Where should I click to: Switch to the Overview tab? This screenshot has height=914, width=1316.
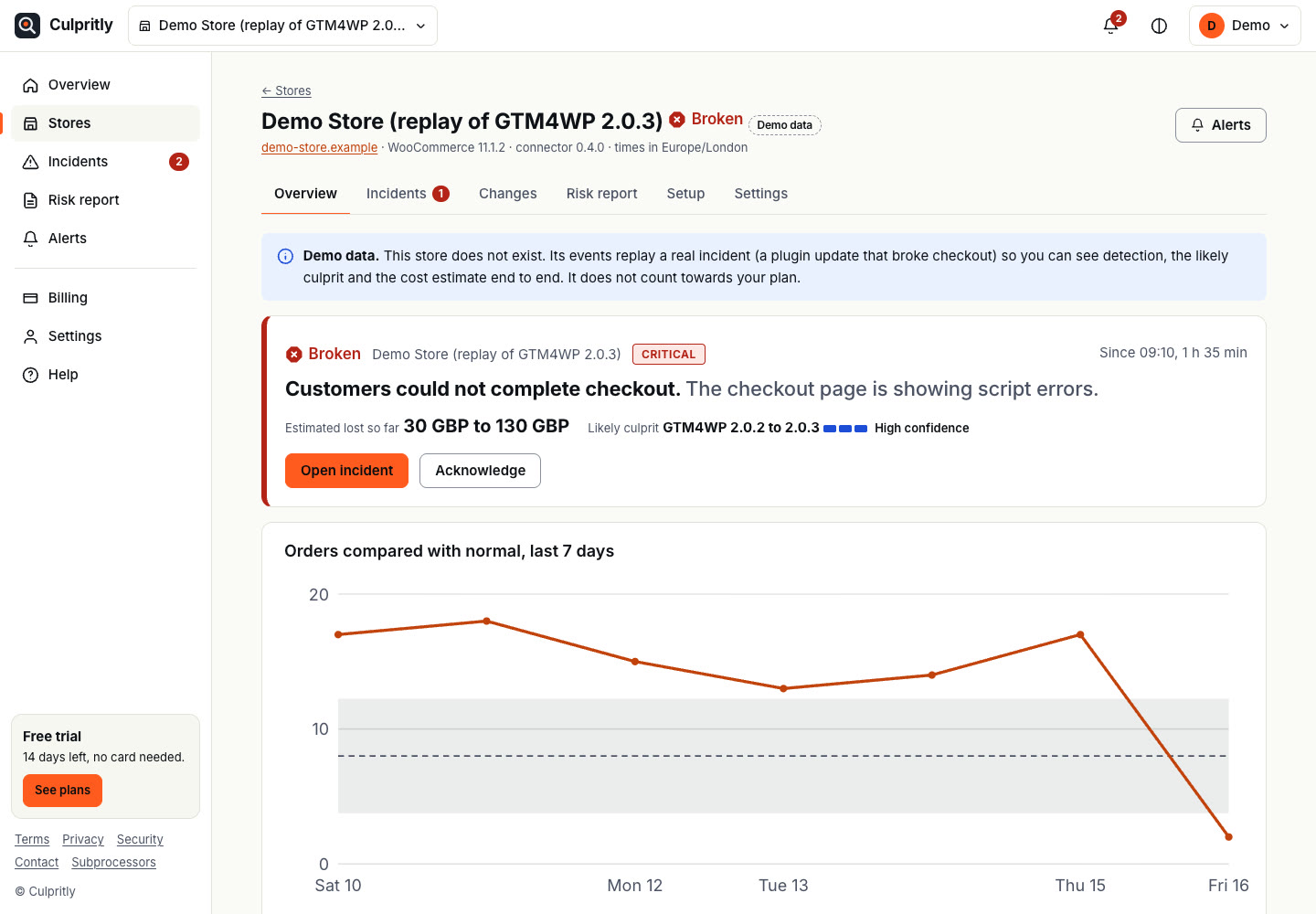305,194
